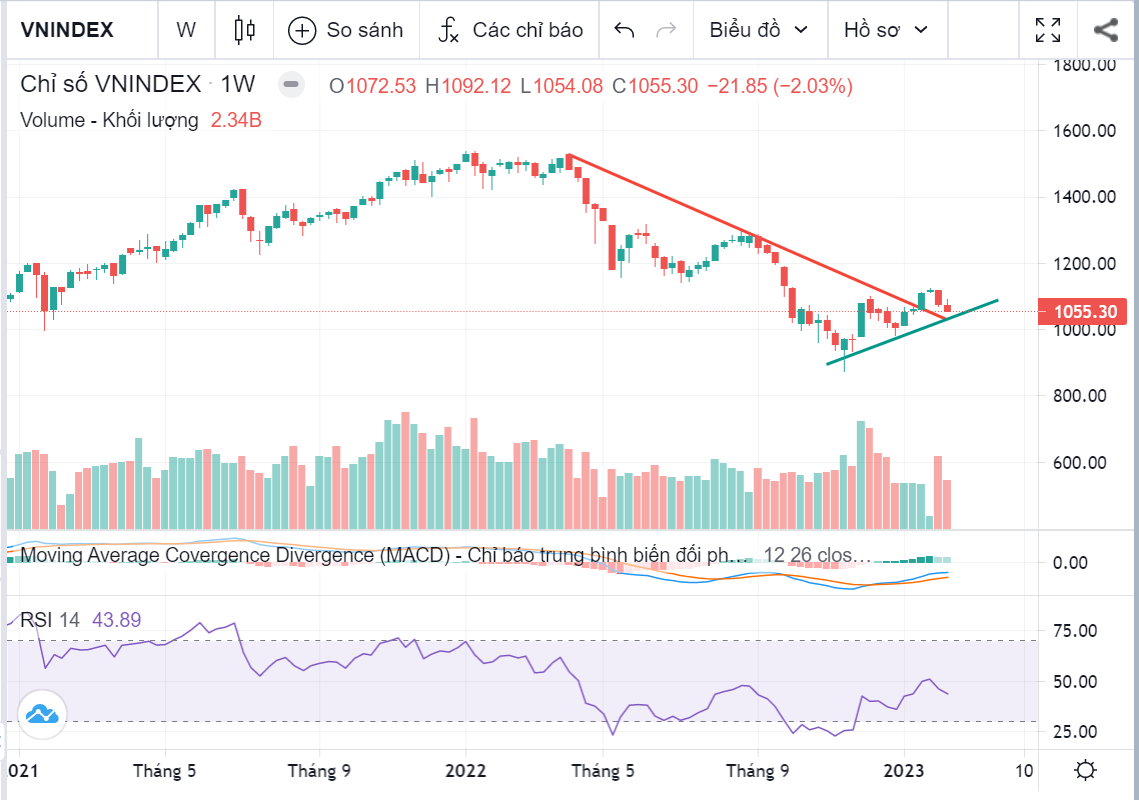Click the 1055.30 current price label

[1082, 312]
